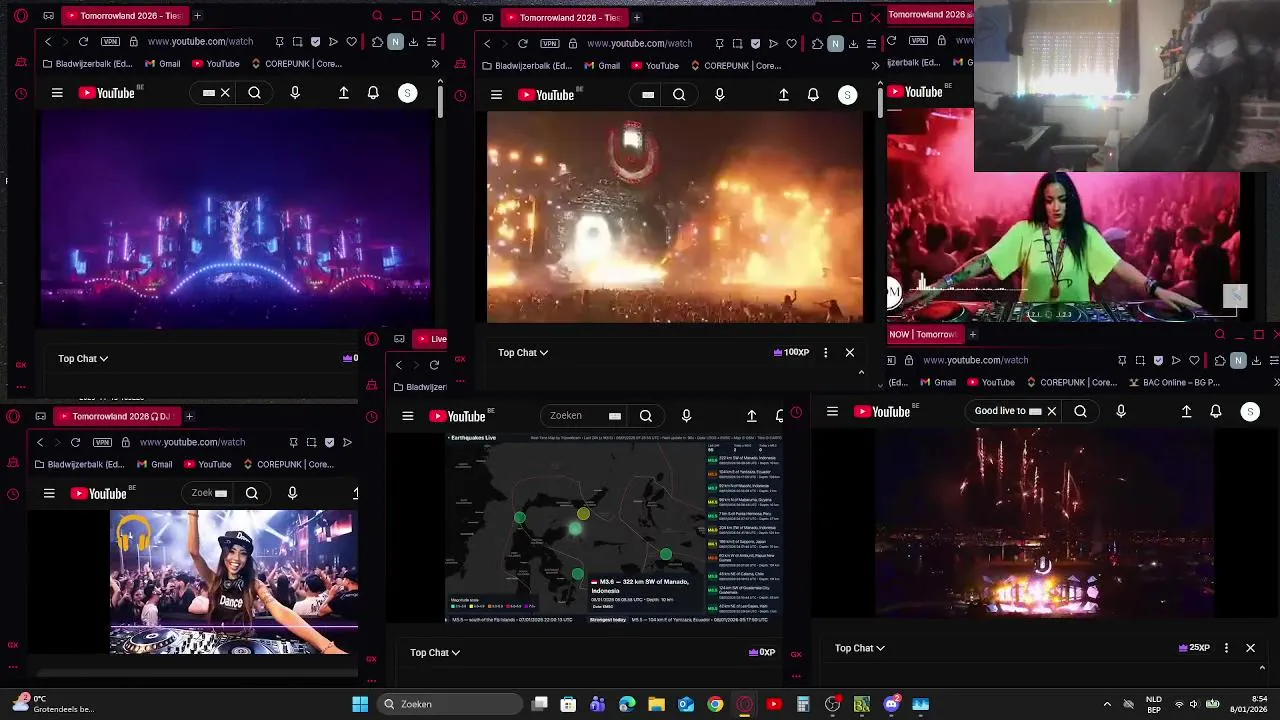Screen dimensions: 1280x720
Task: Click microphone icon in top-middle YouTube window
Action: coord(720,95)
